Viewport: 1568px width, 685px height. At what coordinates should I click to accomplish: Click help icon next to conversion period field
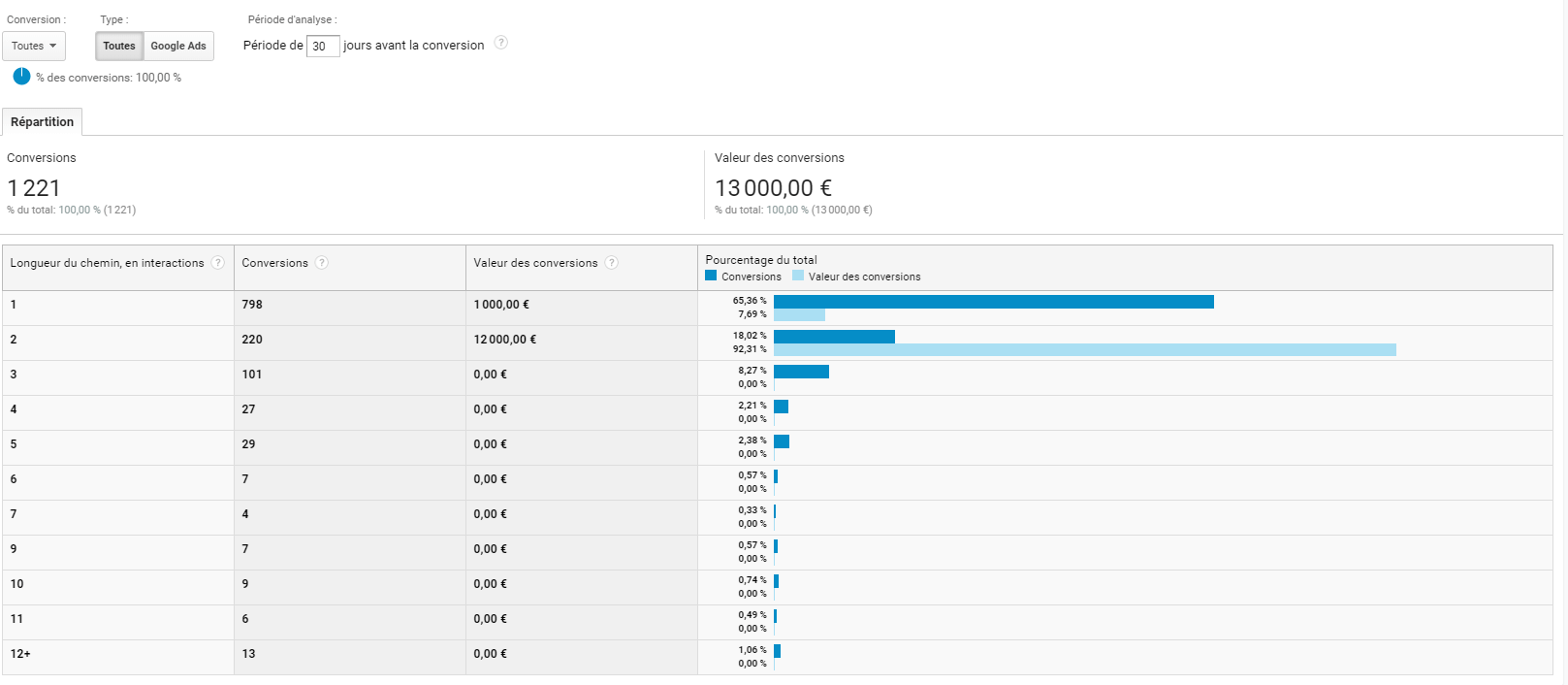tap(500, 43)
